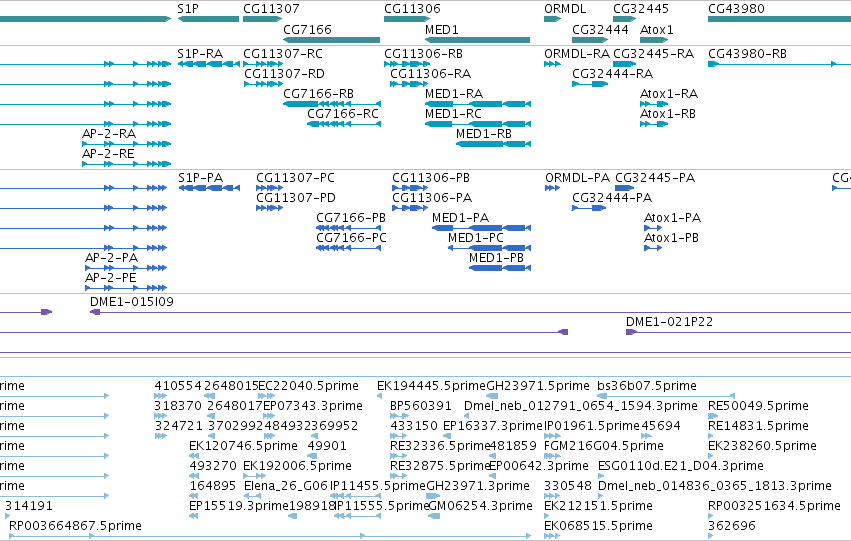Select EST Dmel_neb_012791_0654_1594.3prime
Image resolution: width=851 pixels, height=541 pixels.
pos(580,406)
